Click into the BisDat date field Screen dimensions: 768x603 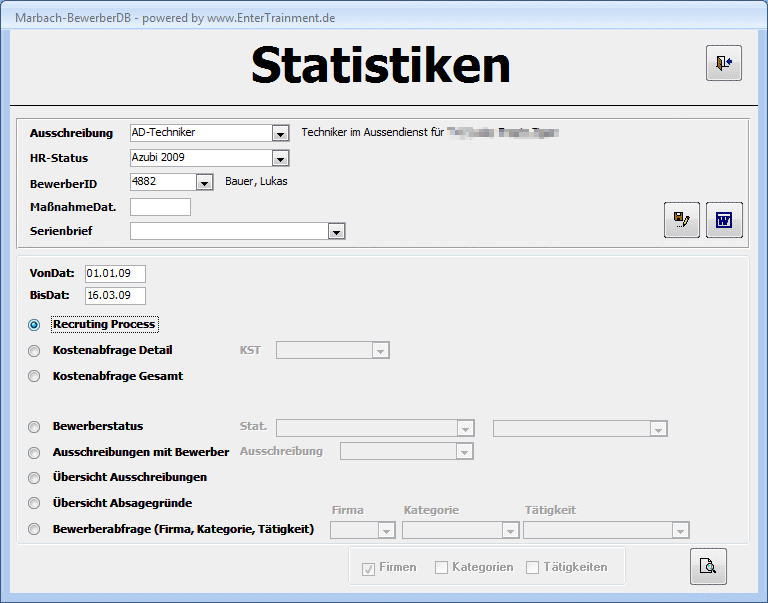115,296
